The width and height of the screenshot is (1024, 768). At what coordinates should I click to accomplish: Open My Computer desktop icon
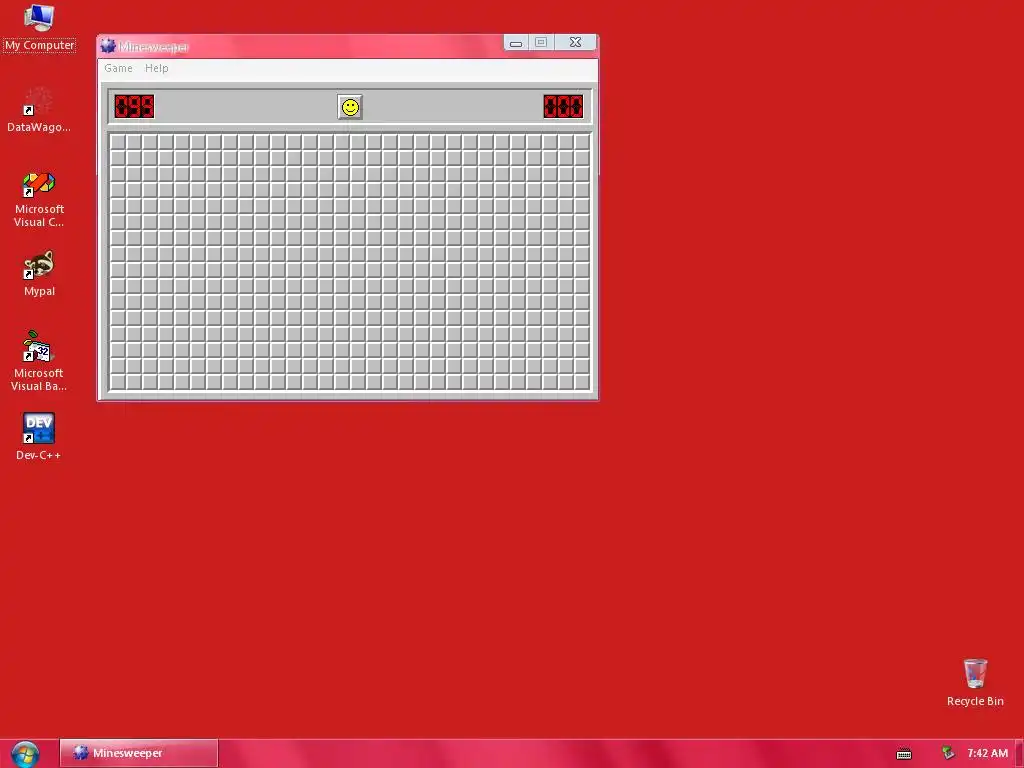(39, 27)
